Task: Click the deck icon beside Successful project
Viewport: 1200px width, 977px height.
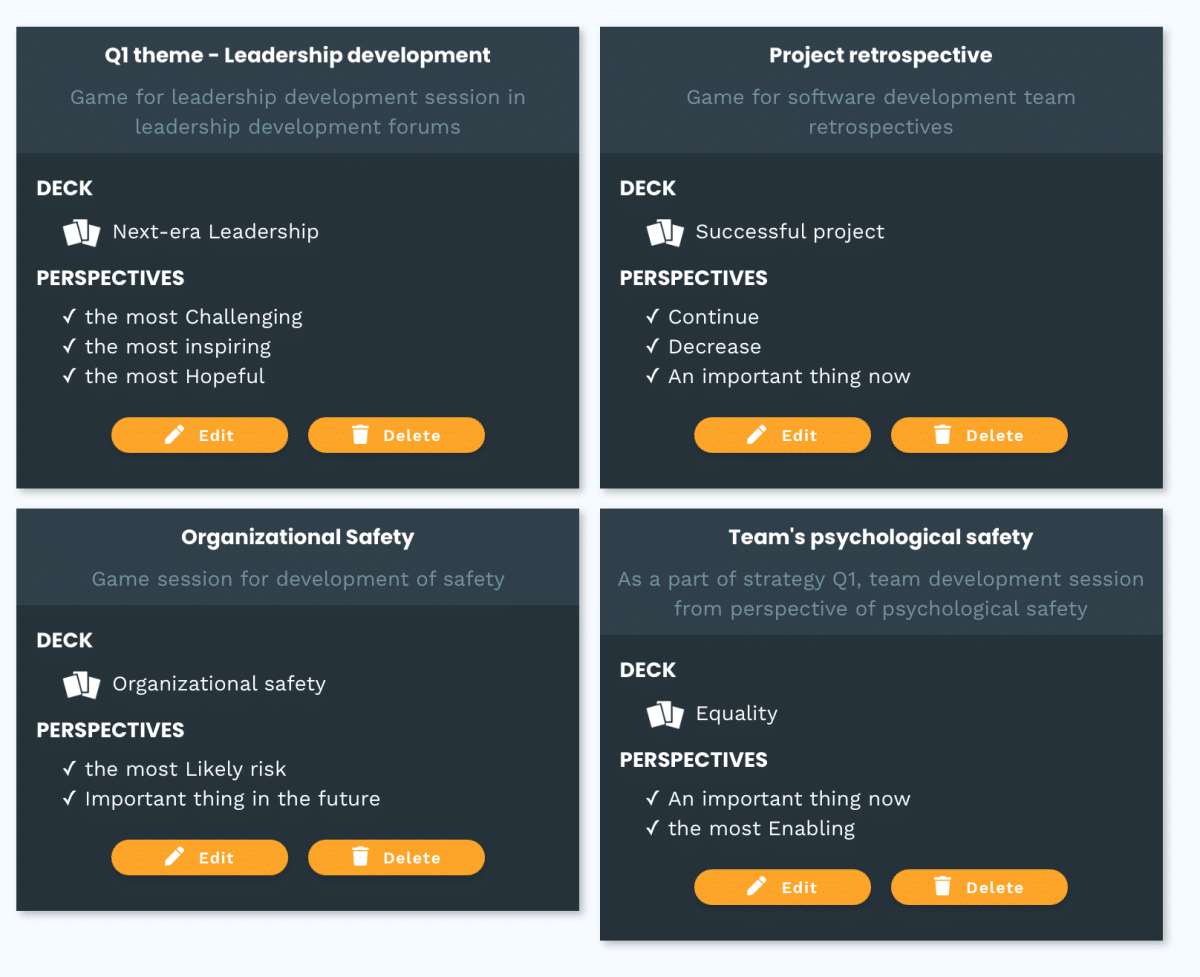Action: click(x=665, y=233)
